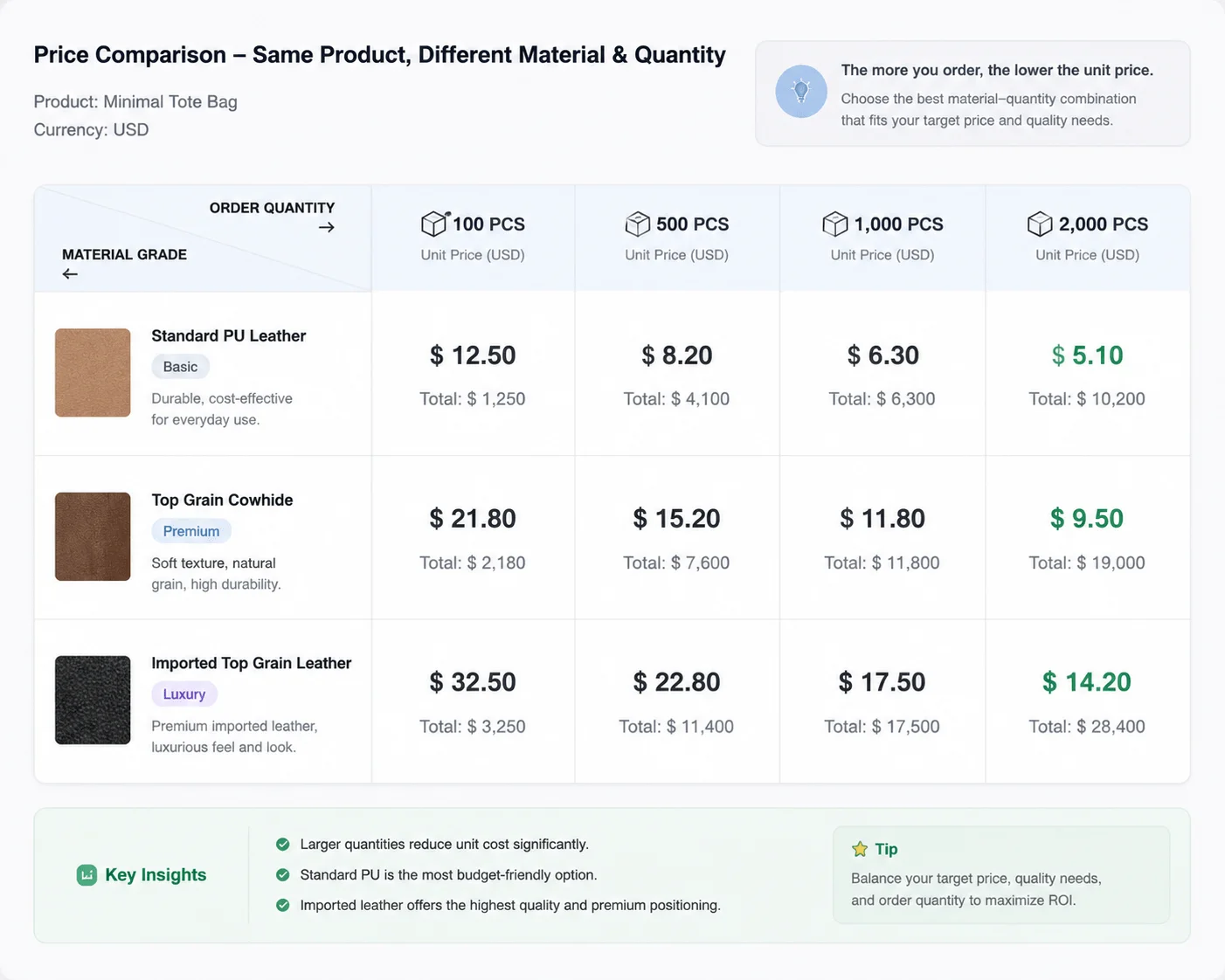This screenshot has height=980, width=1225.
Task: Click the box icon beside 100 PCS
Action: (434, 224)
